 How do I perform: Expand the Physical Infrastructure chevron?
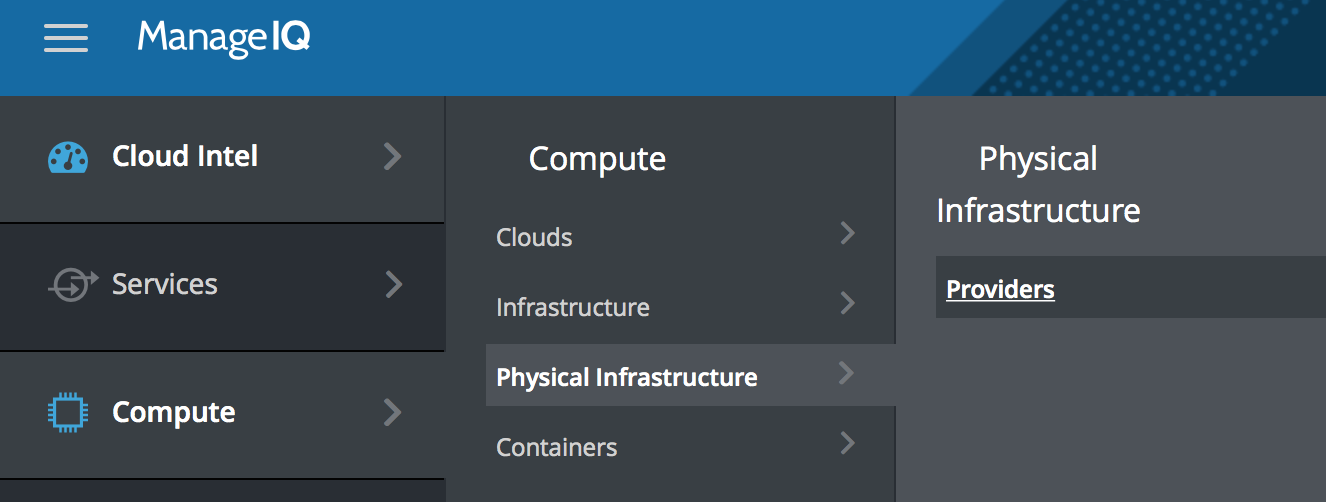[847, 373]
